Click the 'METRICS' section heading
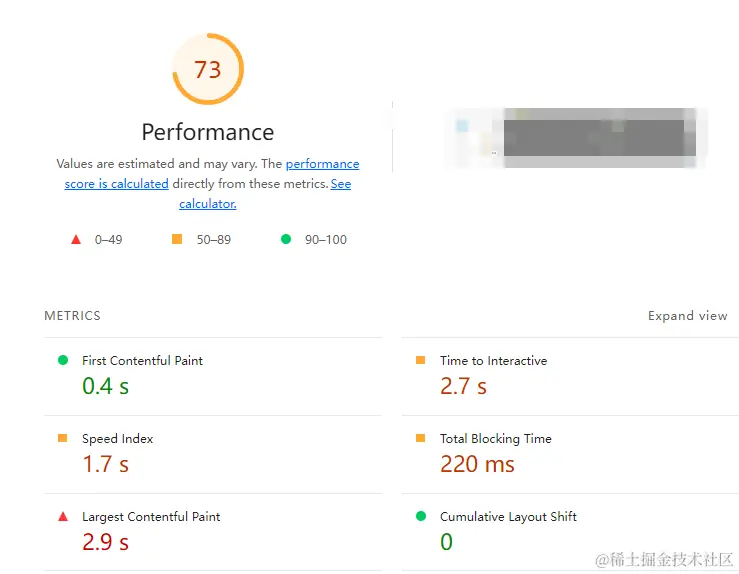Image resolution: width=739 pixels, height=574 pixels. 73,315
